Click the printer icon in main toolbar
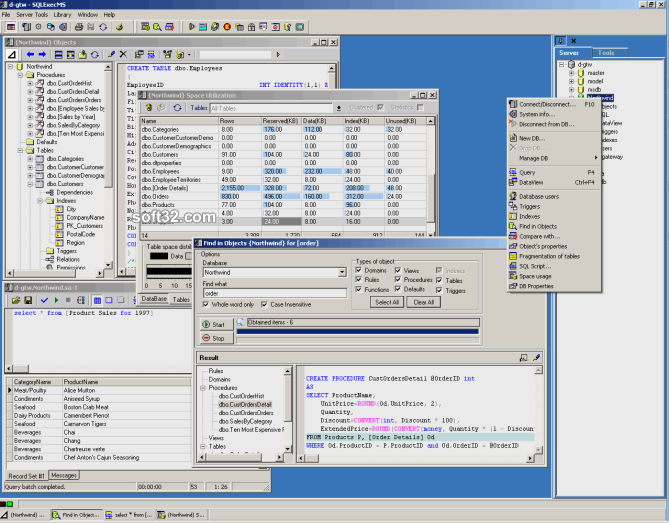The height and width of the screenshot is (523, 669). coord(79,27)
